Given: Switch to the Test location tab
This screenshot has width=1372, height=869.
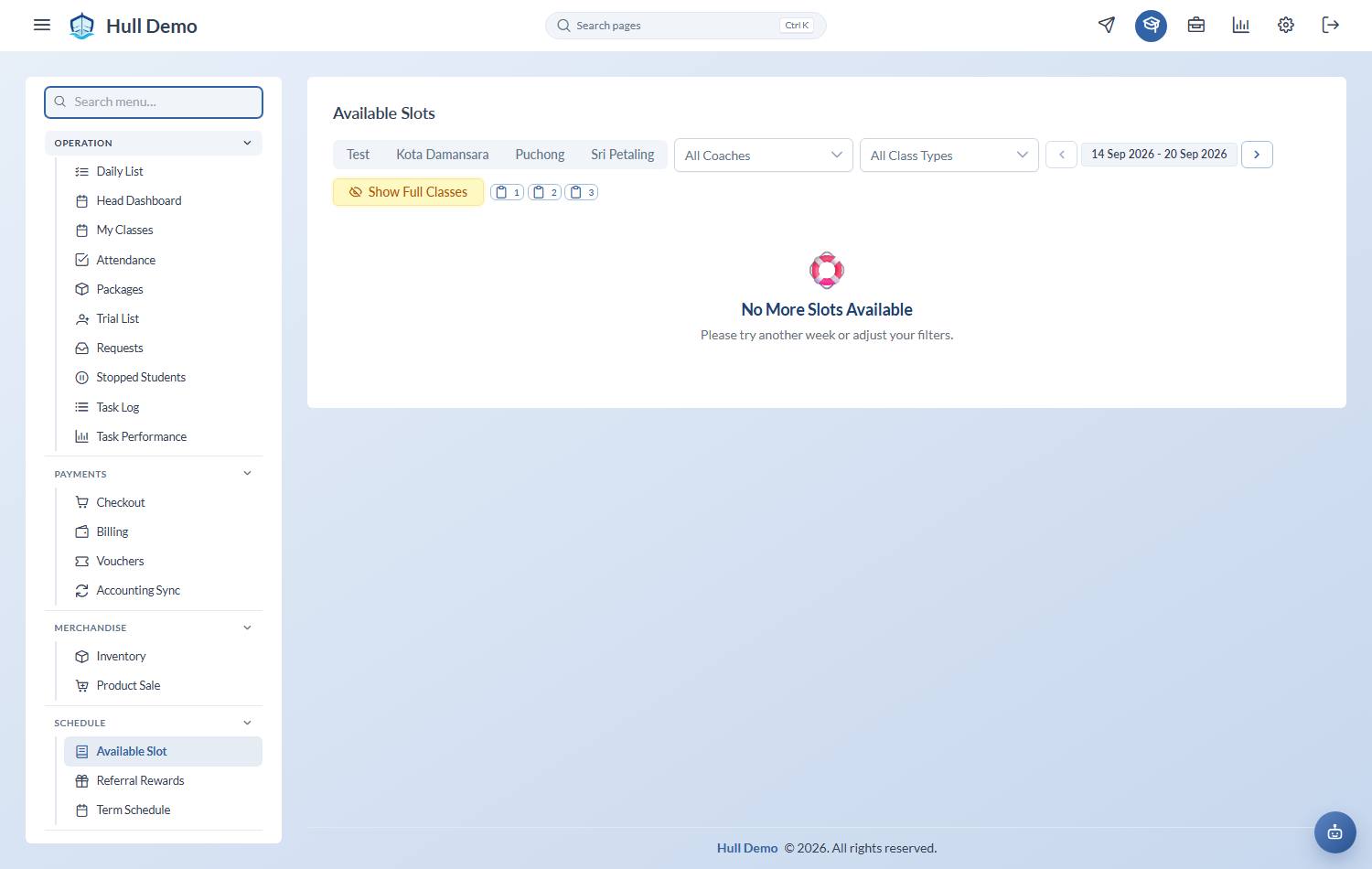Looking at the screenshot, I should [358, 155].
